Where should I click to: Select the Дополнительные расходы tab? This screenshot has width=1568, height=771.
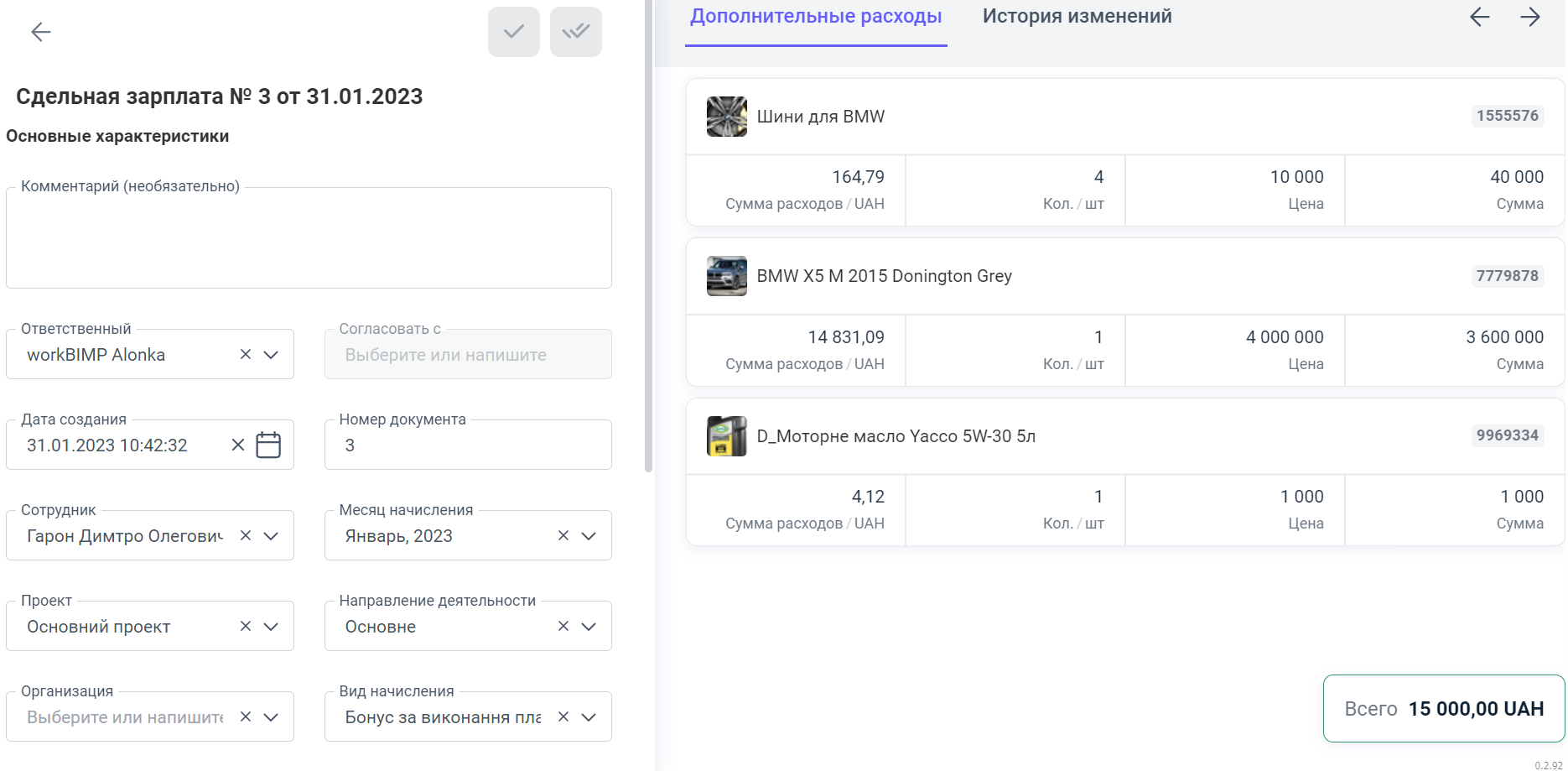[x=816, y=17]
